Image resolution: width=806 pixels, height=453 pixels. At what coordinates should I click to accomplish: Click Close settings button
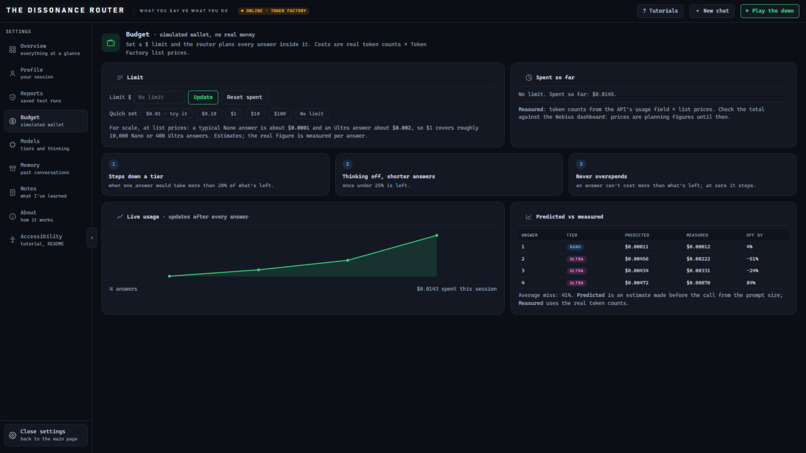click(x=46, y=436)
